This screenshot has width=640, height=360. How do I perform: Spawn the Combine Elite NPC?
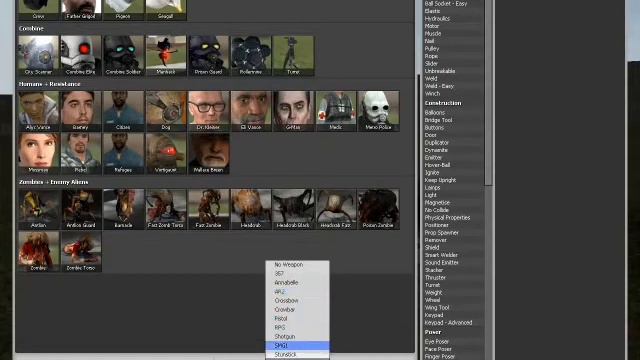pyautogui.click(x=81, y=56)
